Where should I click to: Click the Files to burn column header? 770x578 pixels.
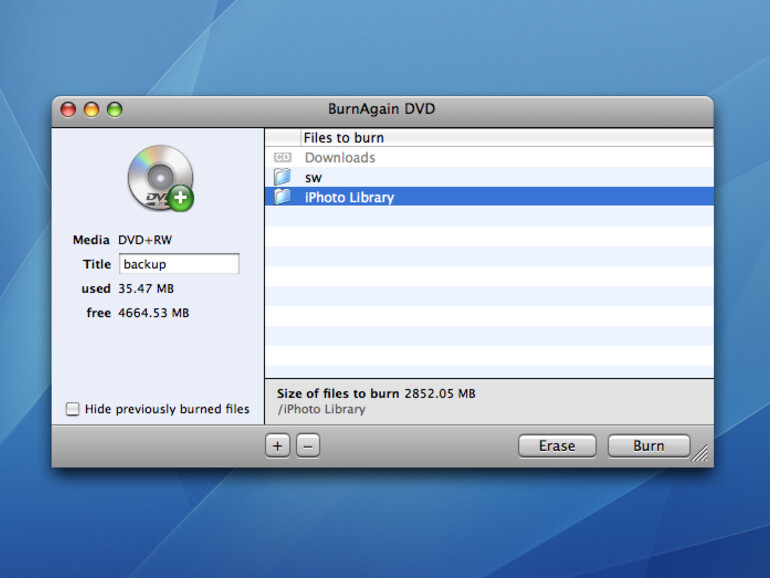coord(506,138)
